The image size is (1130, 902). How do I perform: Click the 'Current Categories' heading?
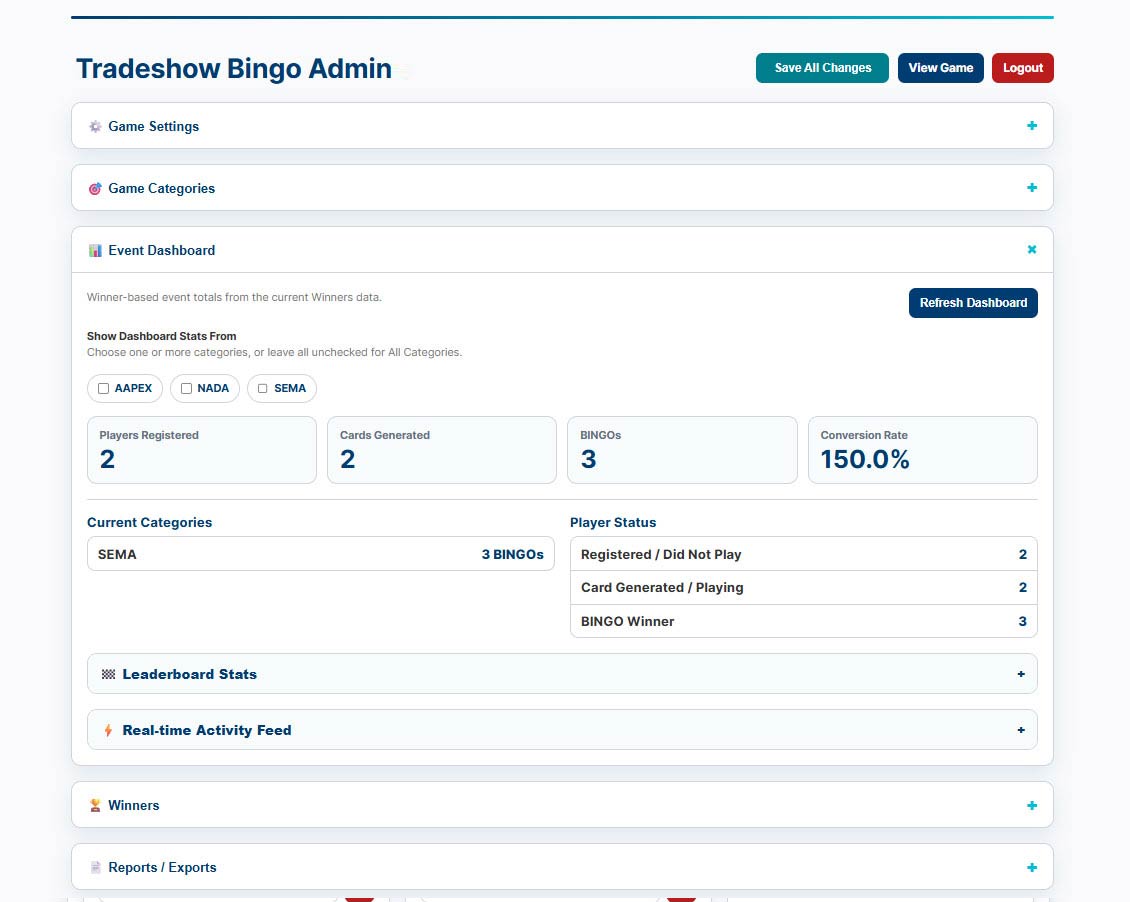click(149, 522)
